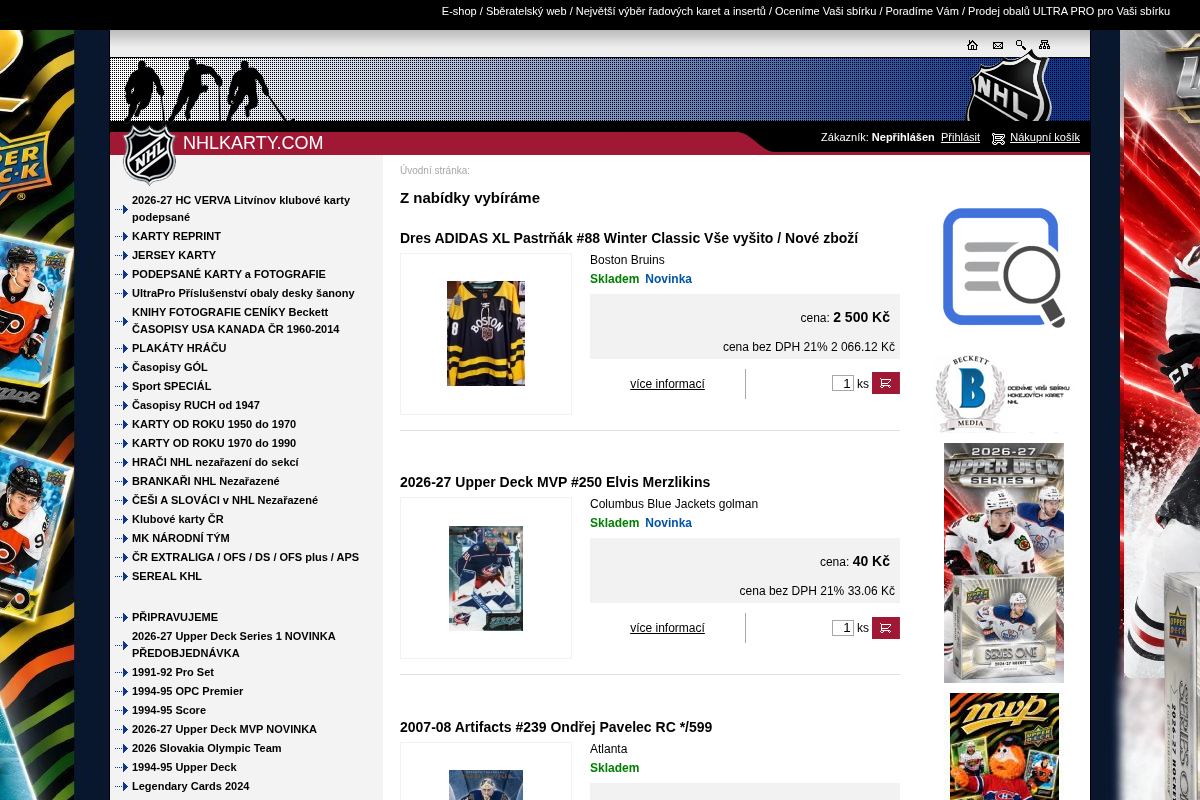Open 1994-95 Score category
Image resolution: width=1200 pixels, height=800 pixels.
[x=169, y=710]
